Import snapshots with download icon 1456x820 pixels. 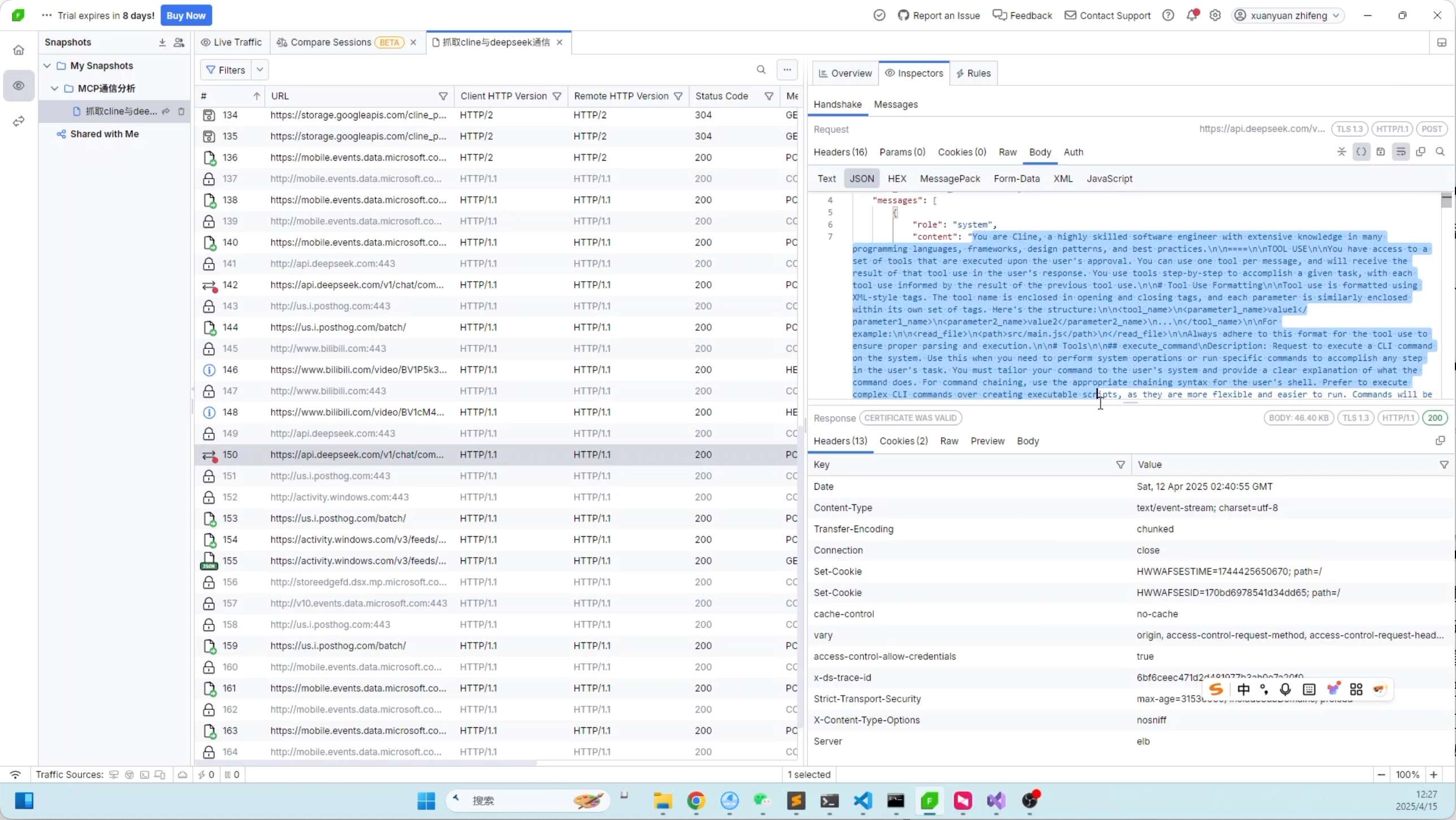(x=162, y=42)
